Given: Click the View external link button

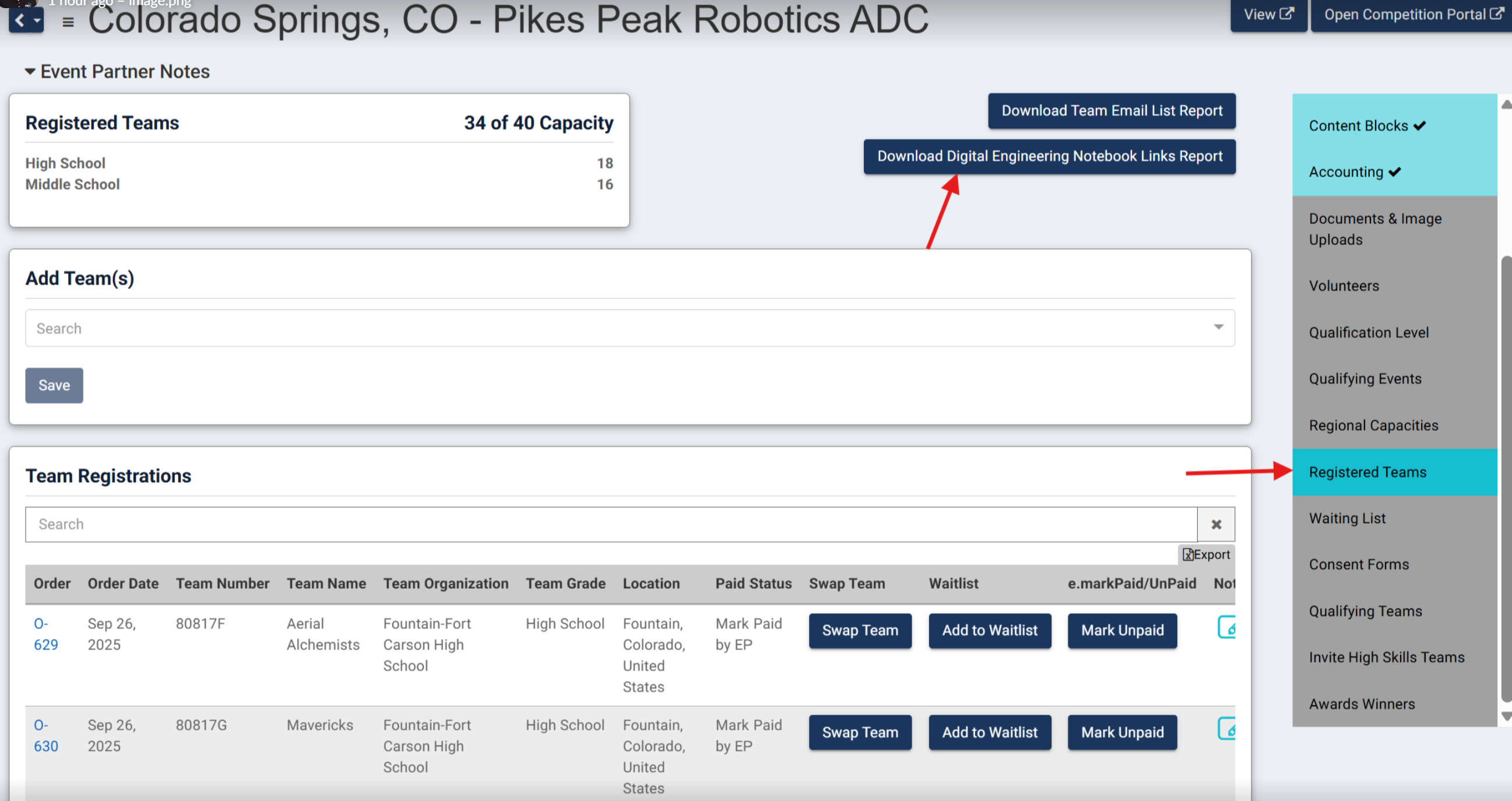Looking at the screenshot, I should click(x=1268, y=15).
